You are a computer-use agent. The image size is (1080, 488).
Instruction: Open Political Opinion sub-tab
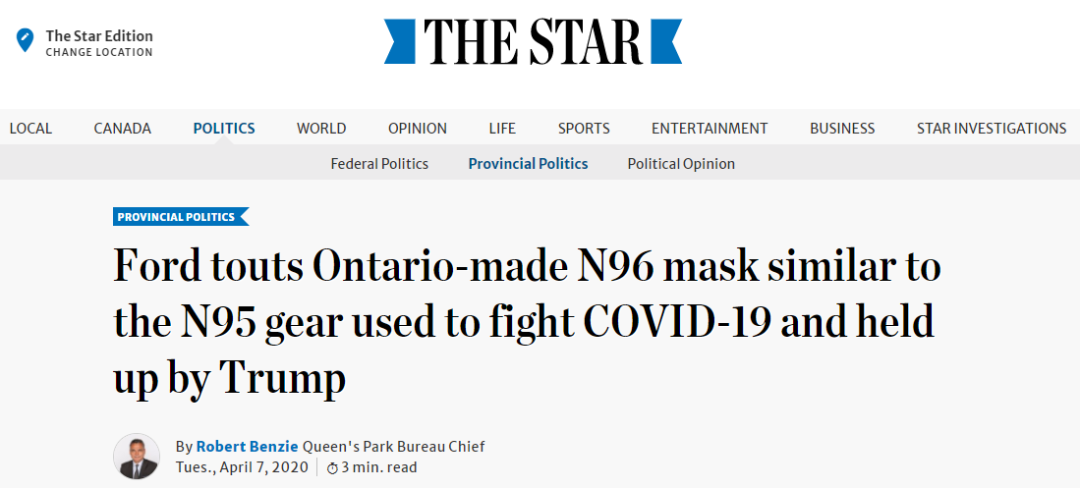click(x=681, y=164)
